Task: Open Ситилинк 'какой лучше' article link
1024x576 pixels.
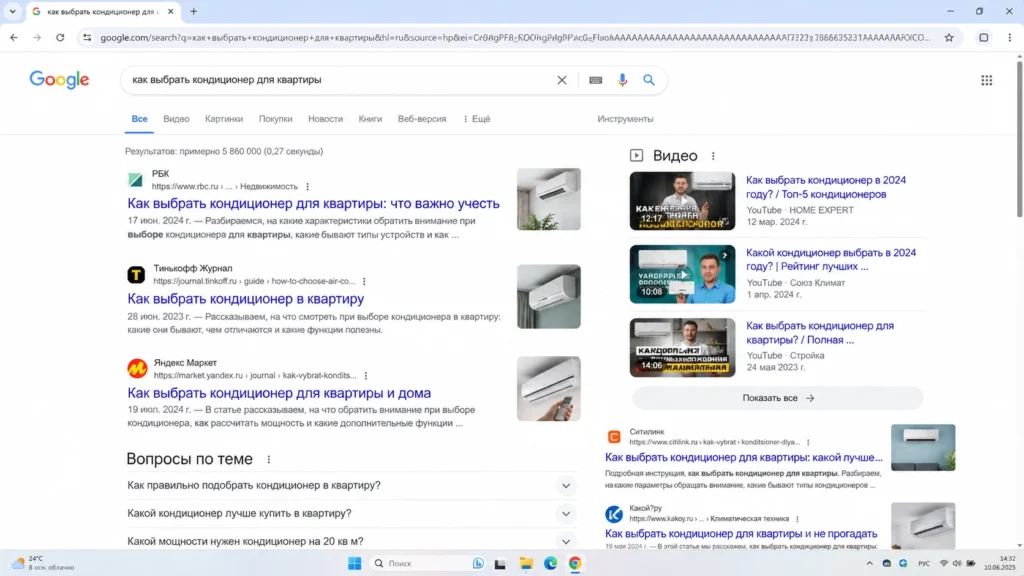Action: (x=743, y=457)
